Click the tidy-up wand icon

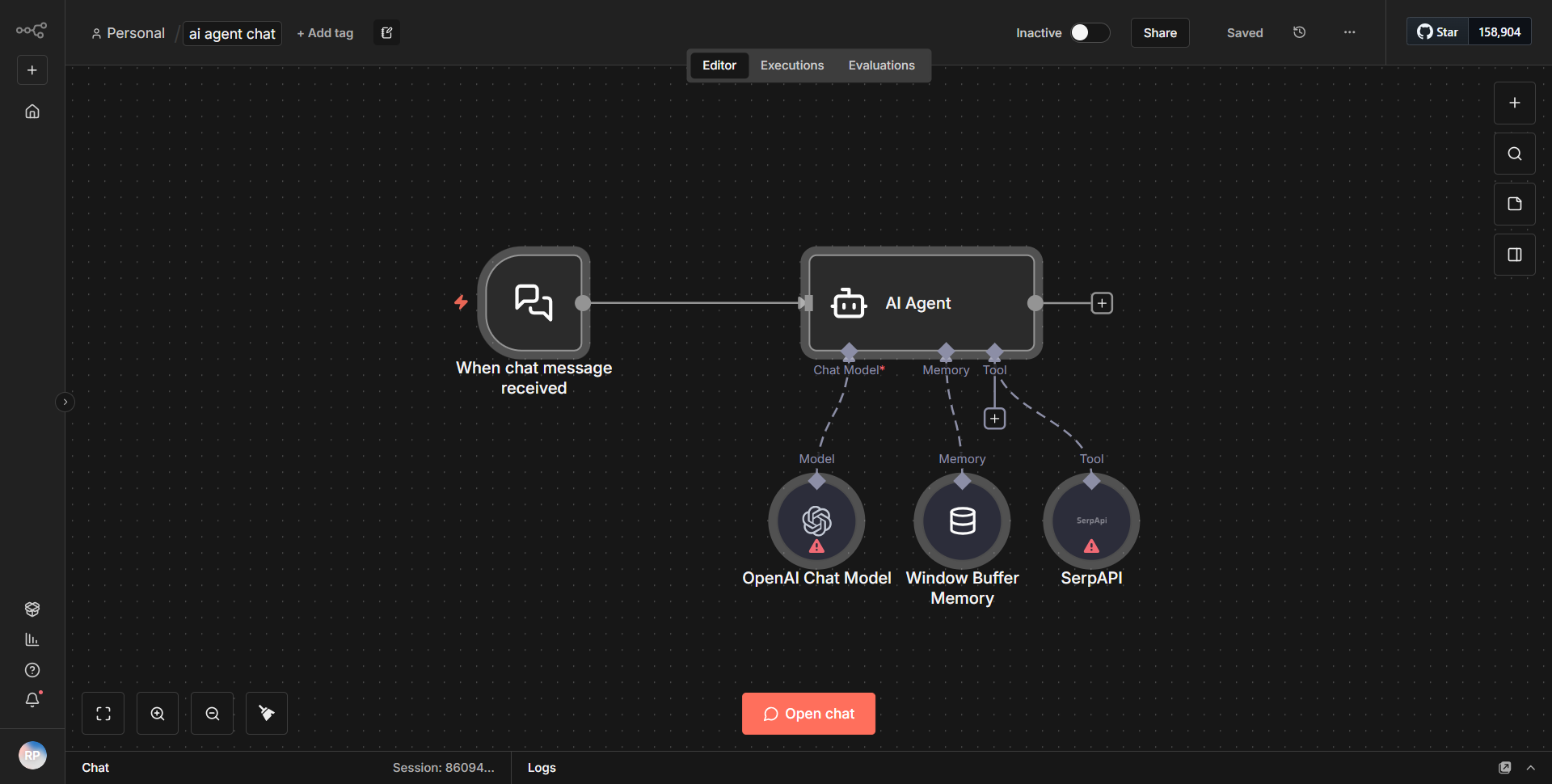tap(266, 713)
